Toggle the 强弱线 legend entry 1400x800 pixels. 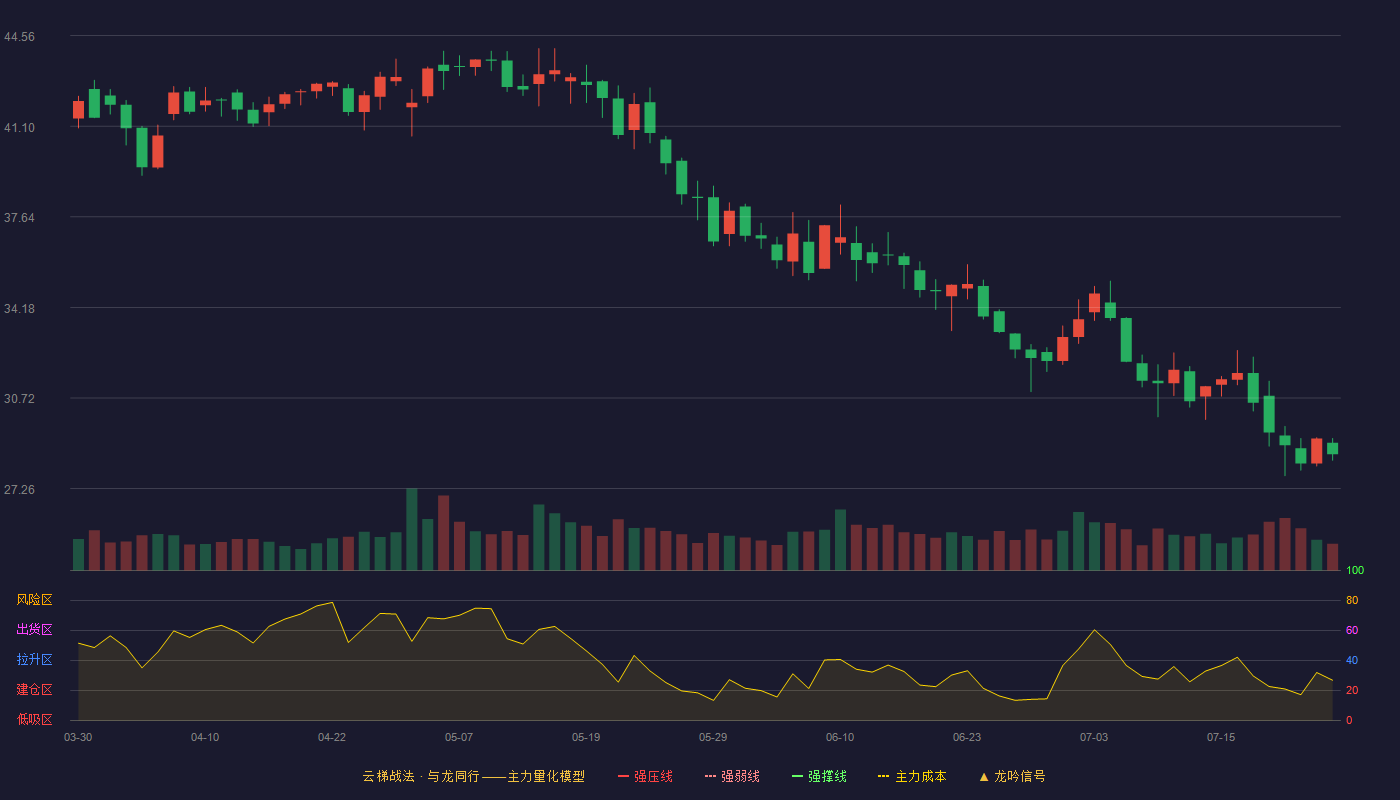point(732,776)
